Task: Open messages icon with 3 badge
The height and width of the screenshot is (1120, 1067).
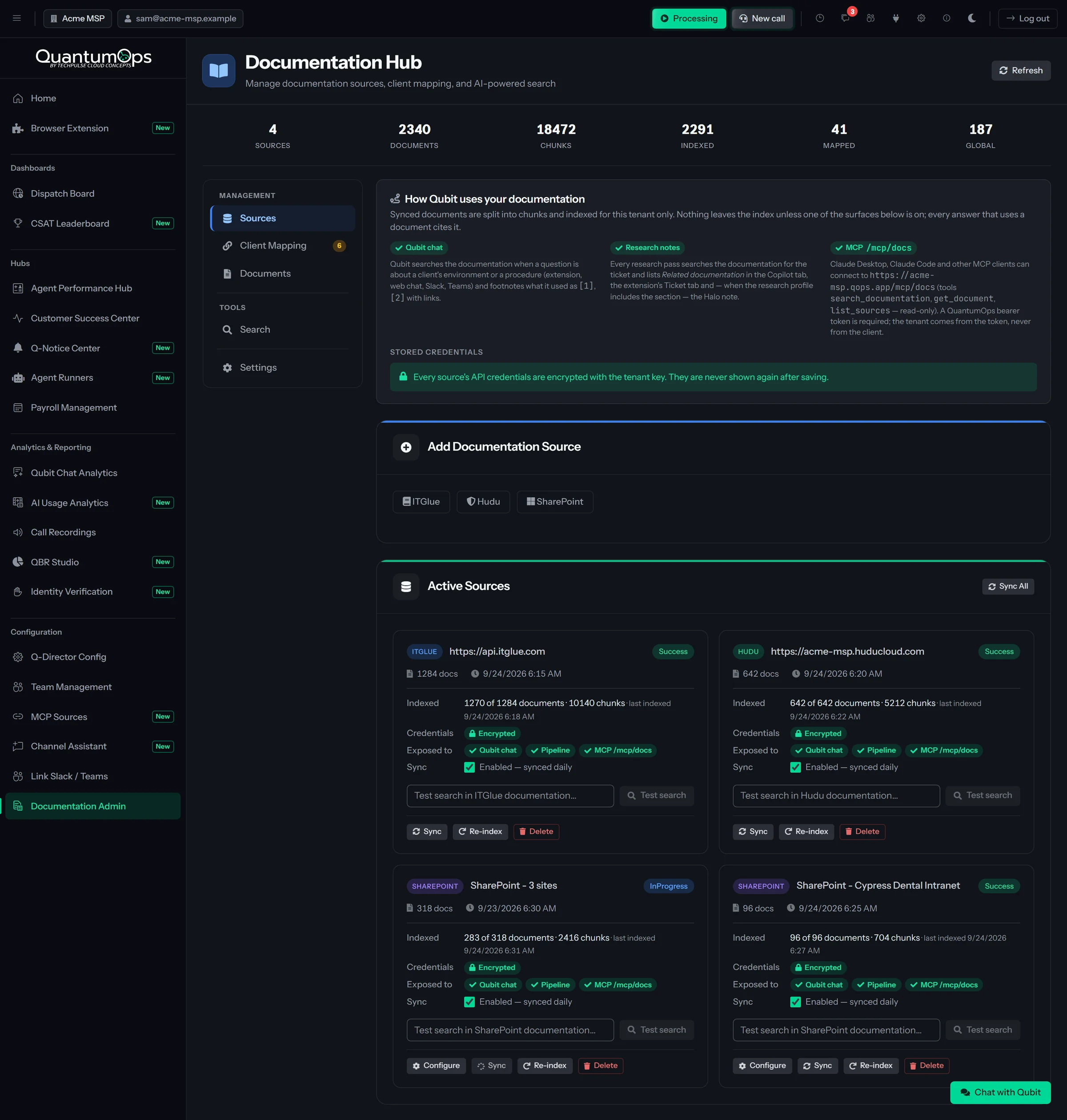Action: [x=846, y=18]
